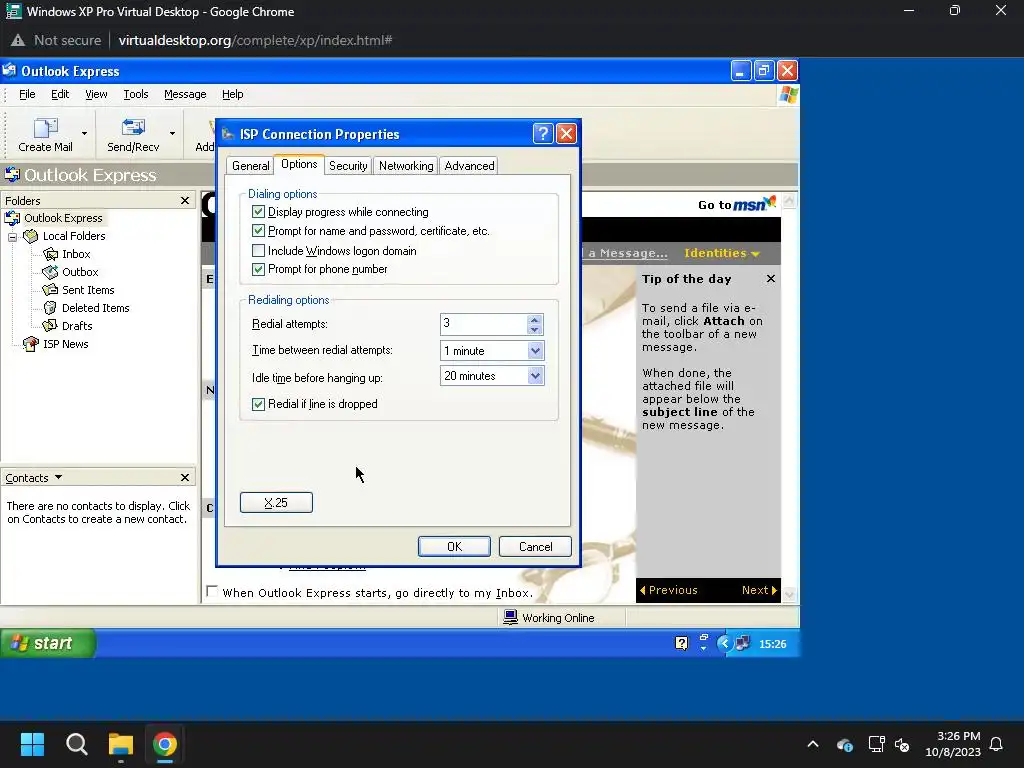Click Cancel in ISP Connection Properties

pyautogui.click(x=535, y=547)
